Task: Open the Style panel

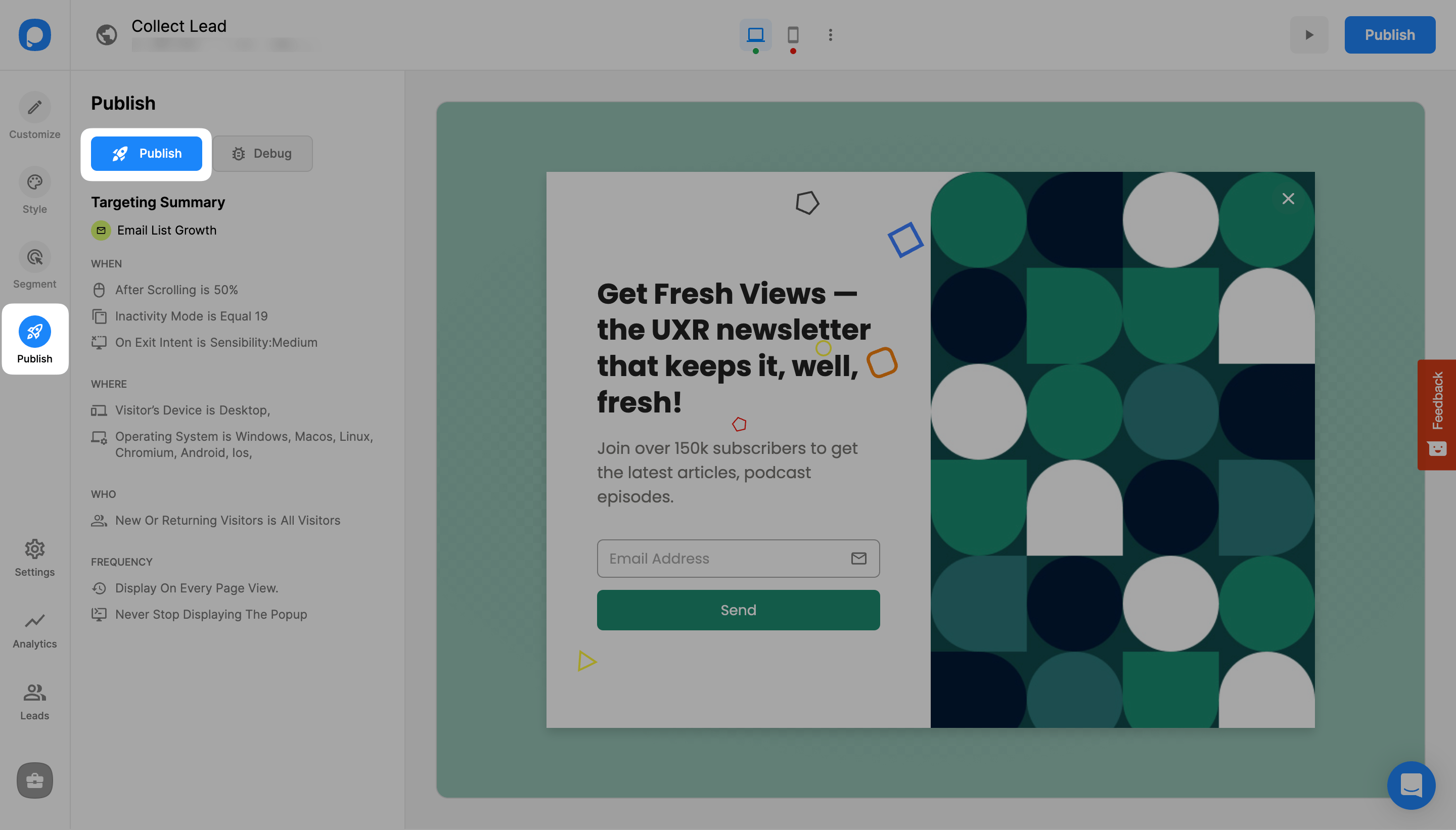Action: (x=34, y=191)
